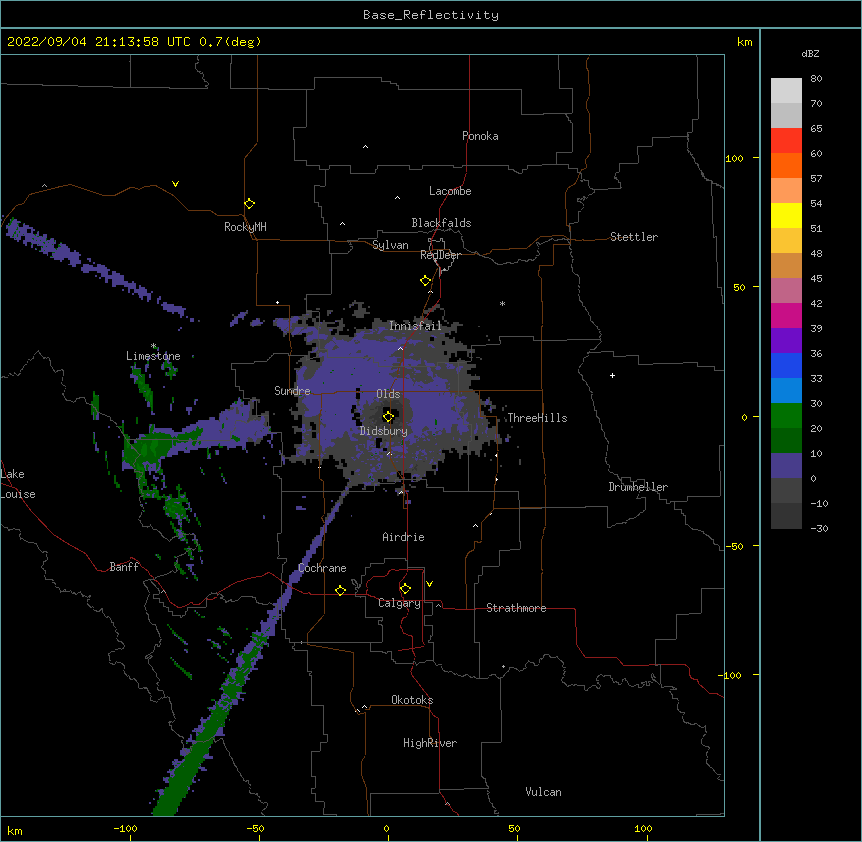Click the Drumheller city label
Screen dimensions: 862x842
[638, 487]
